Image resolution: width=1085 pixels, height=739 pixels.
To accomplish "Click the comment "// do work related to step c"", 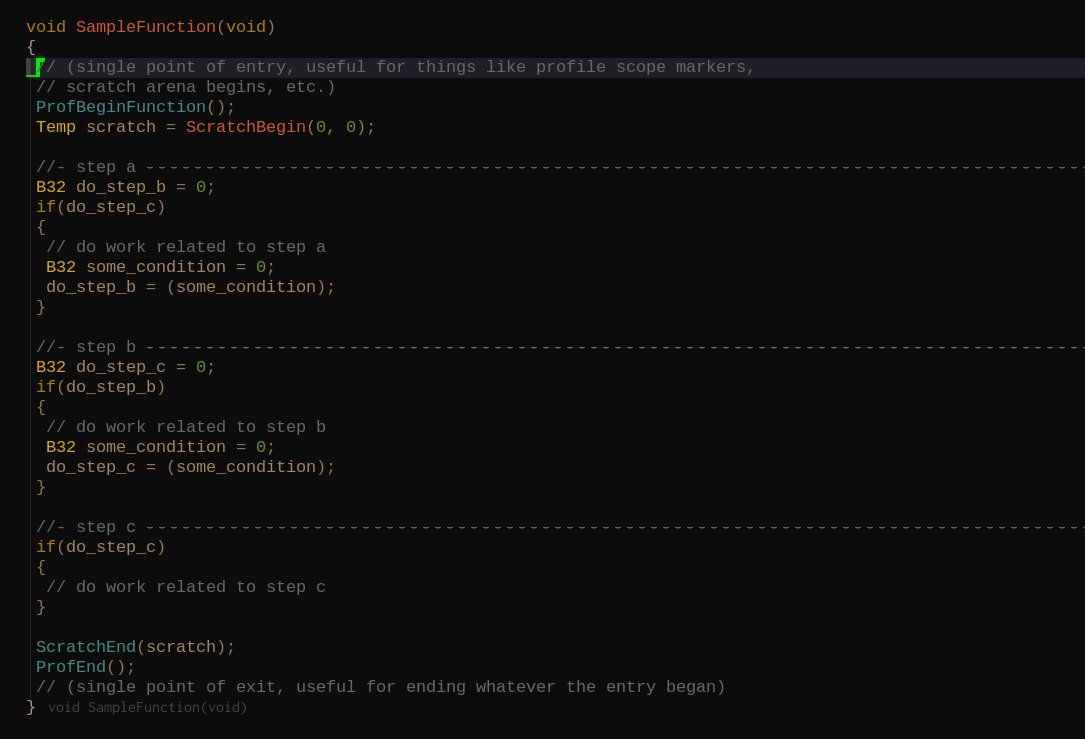I will pos(185,587).
